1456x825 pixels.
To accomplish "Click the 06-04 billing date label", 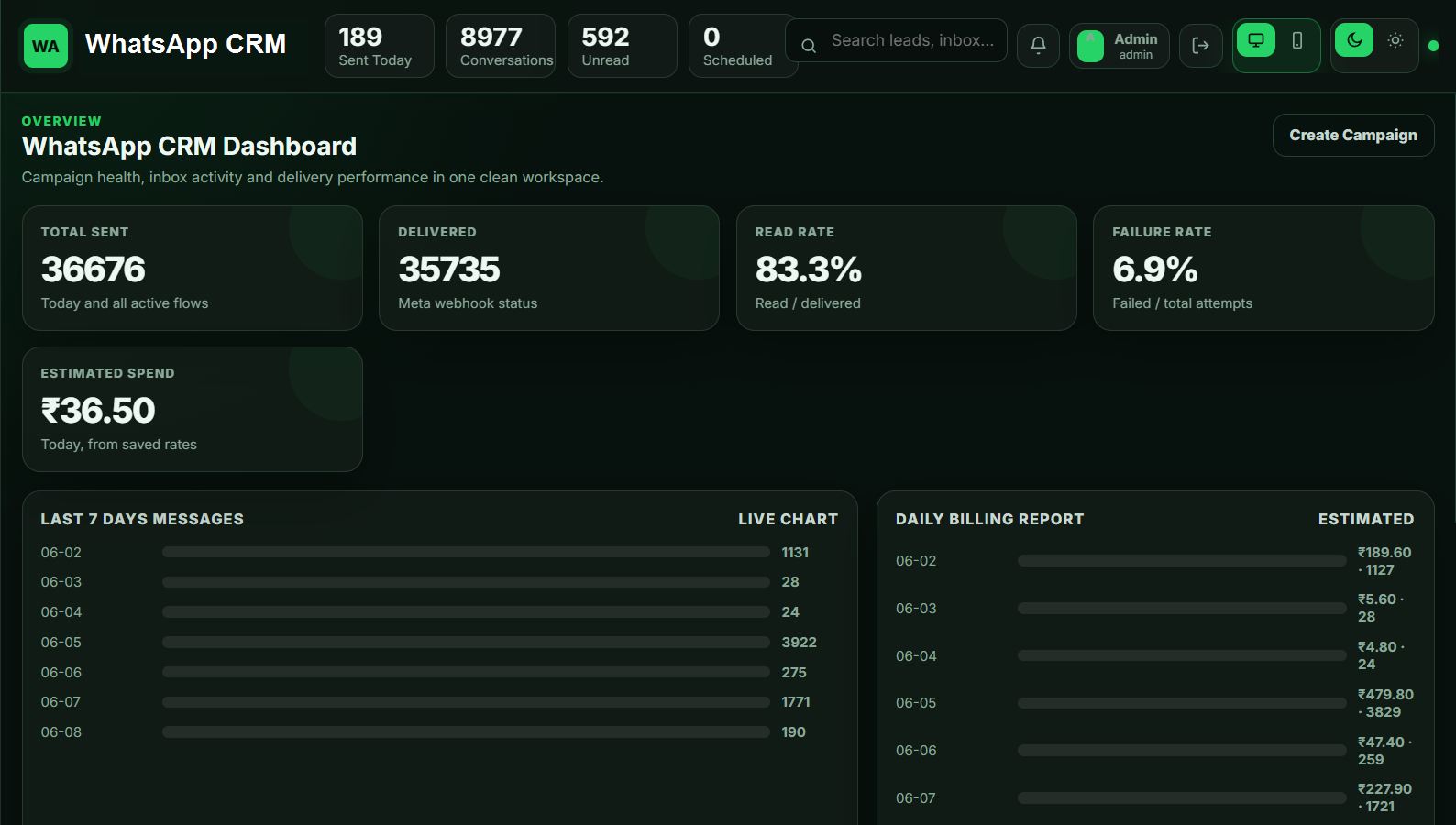I will click(916, 656).
